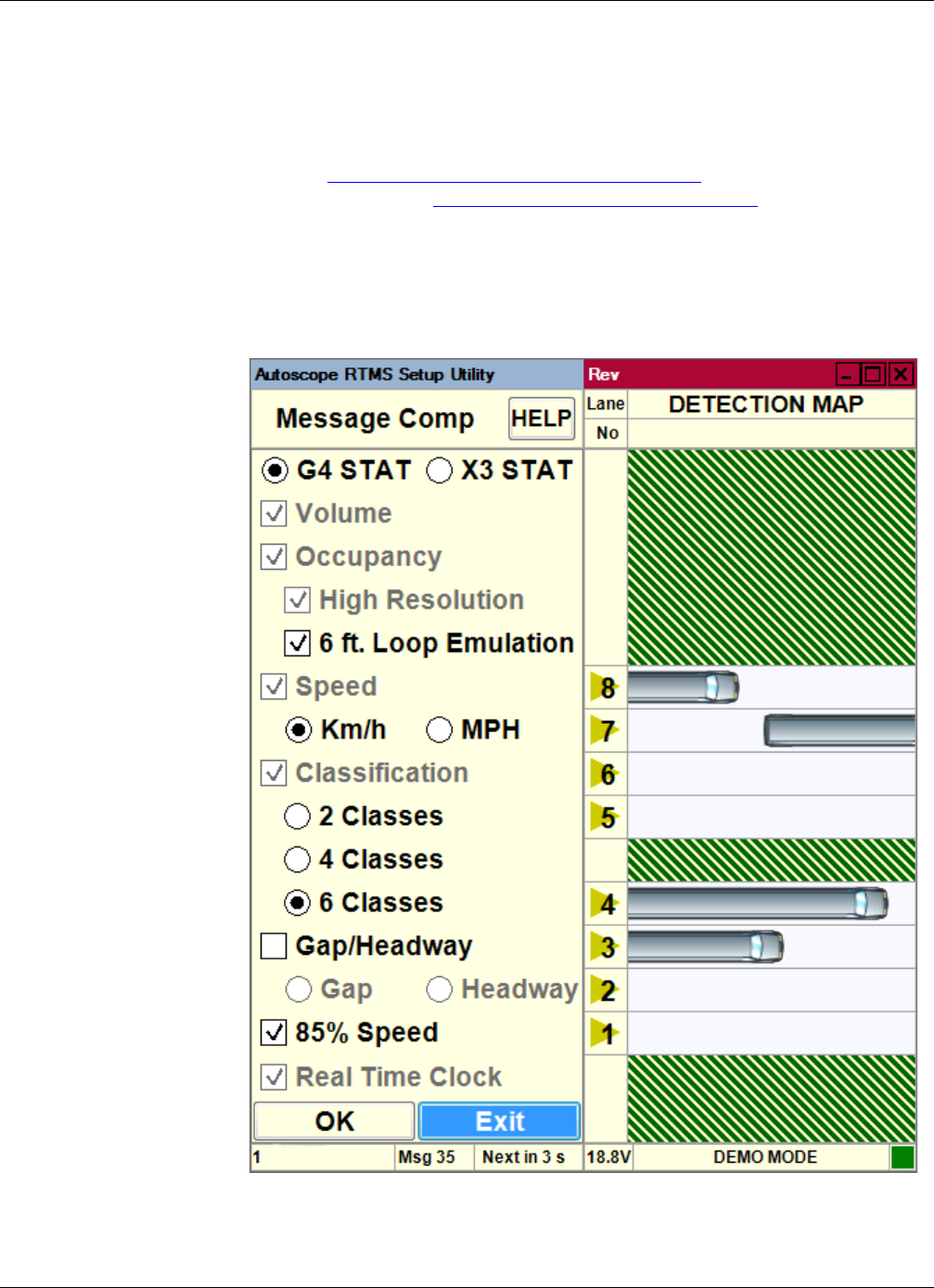Select the 6 Classes option
This screenshot has height=1288, width=934.
297,903
